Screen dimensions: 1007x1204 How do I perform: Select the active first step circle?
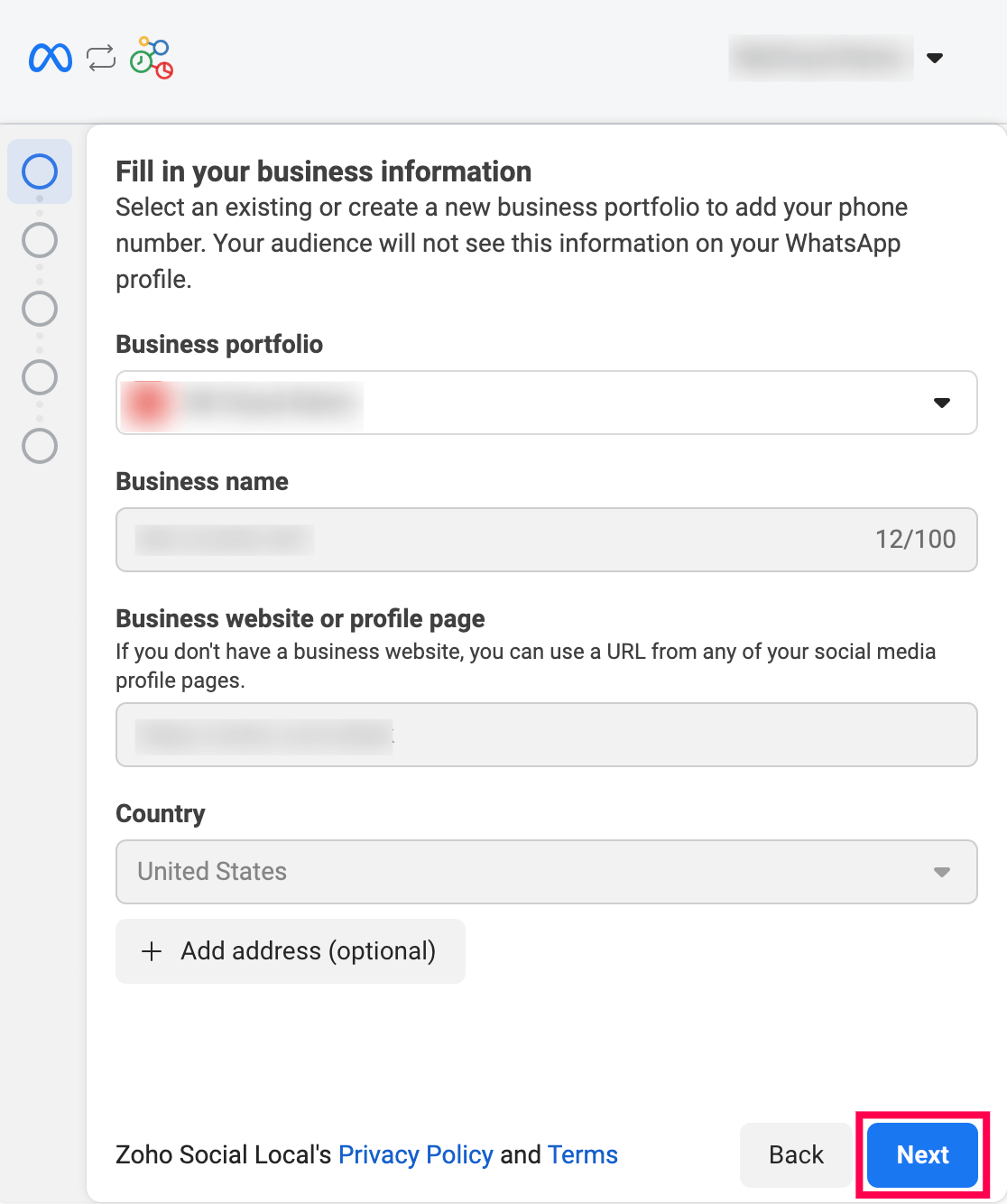pyautogui.click(x=39, y=171)
